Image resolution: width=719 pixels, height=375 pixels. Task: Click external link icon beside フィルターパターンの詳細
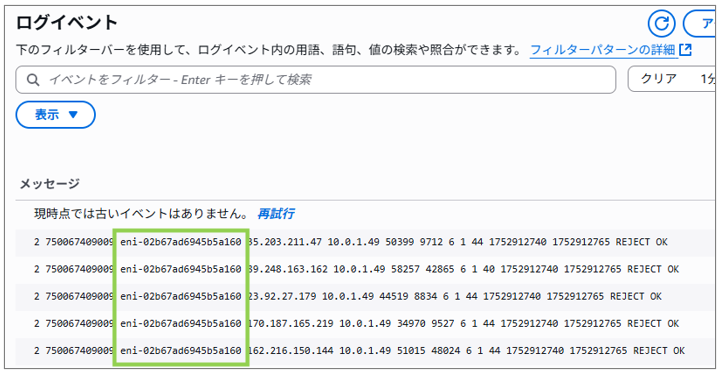[686, 50]
